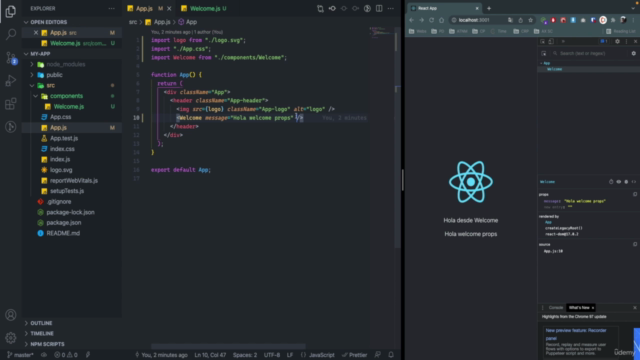Viewport: 640px width, 360px height.
Task: Collapse the App node in DevTools component tree
Action: point(541,63)
